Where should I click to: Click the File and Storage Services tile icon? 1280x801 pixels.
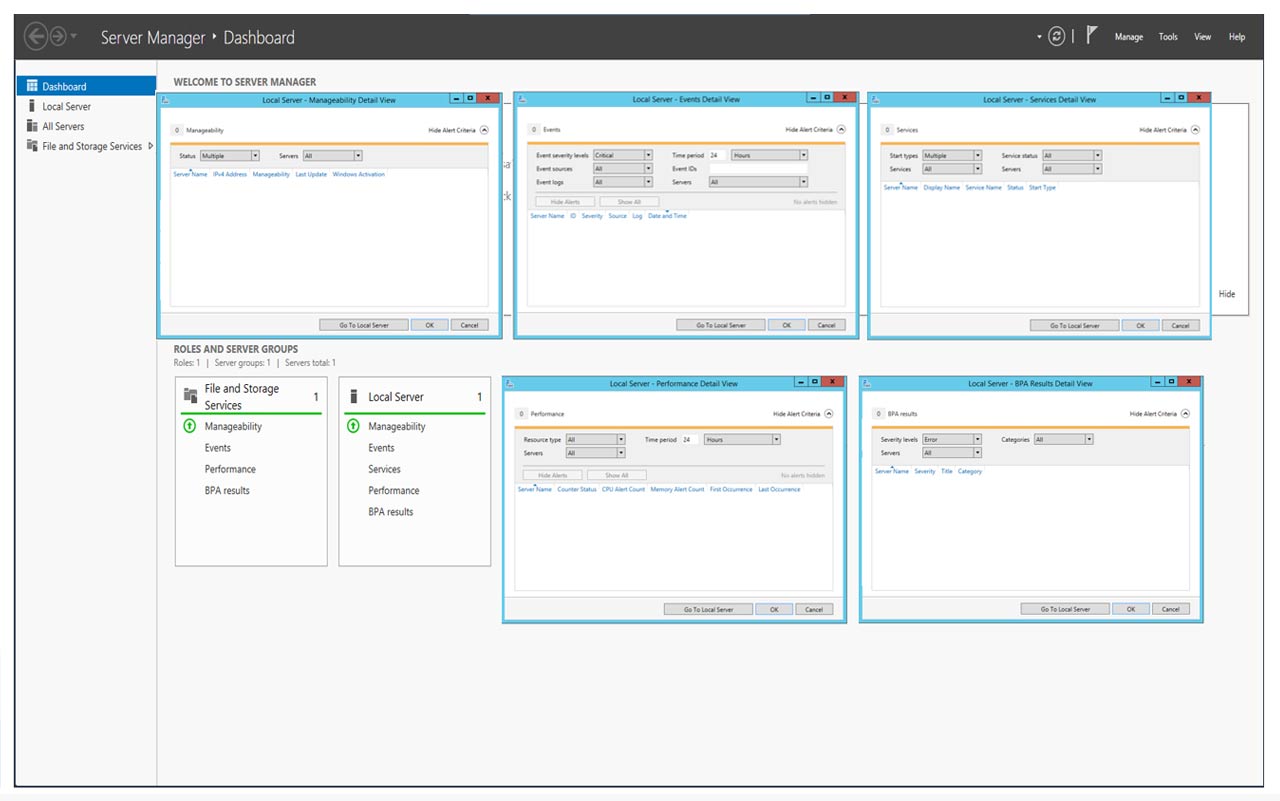coord(190,396)
